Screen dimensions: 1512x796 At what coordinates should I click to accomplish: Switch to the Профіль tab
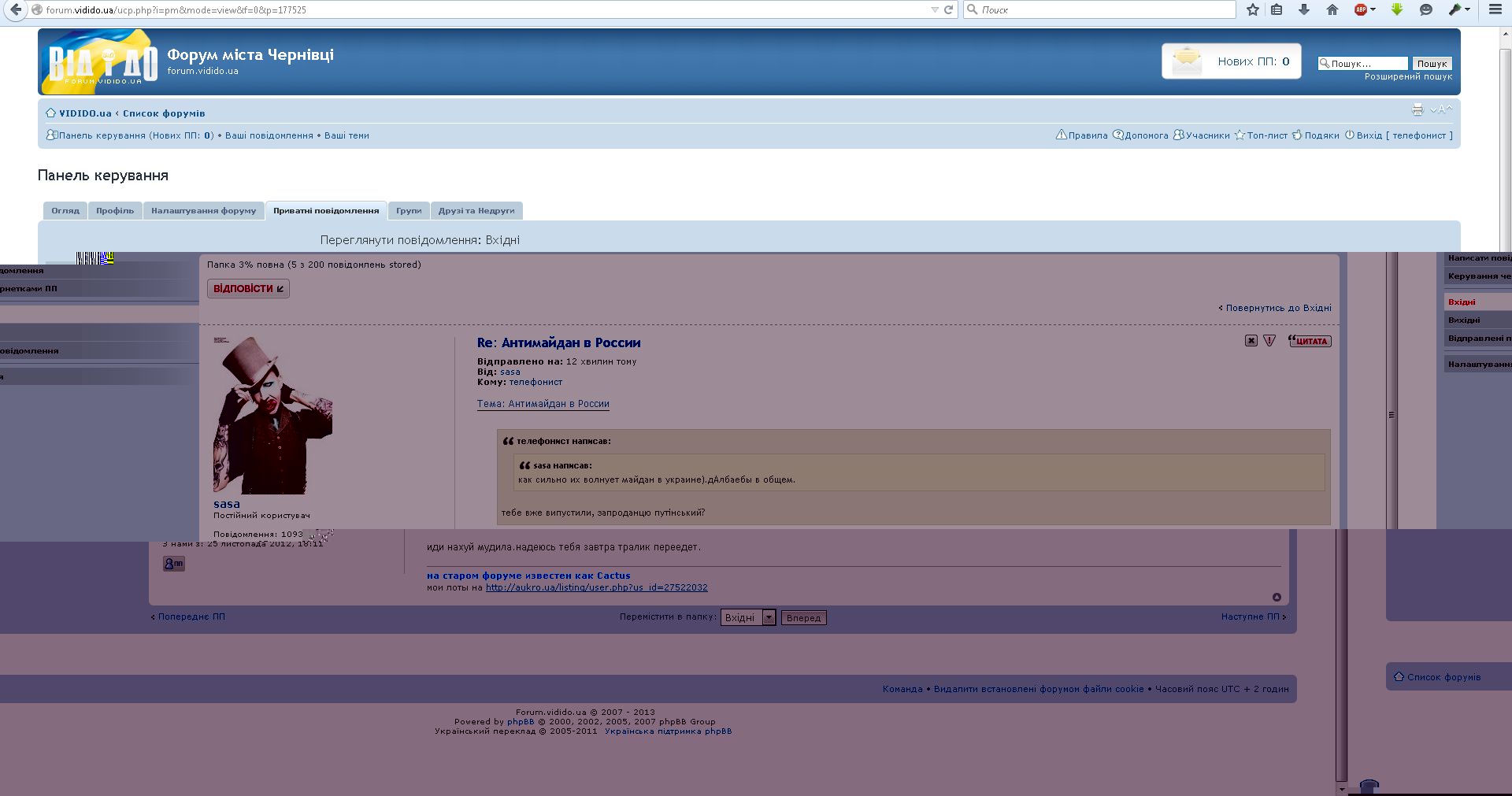click(115, 211)
